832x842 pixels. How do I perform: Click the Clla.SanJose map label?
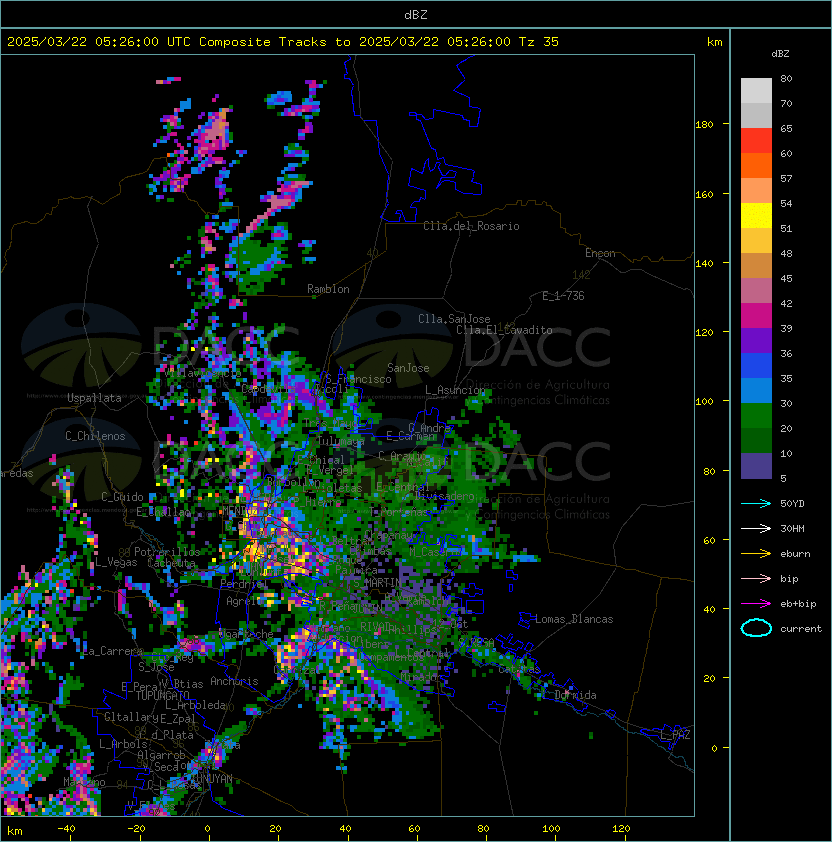[454, 319]
